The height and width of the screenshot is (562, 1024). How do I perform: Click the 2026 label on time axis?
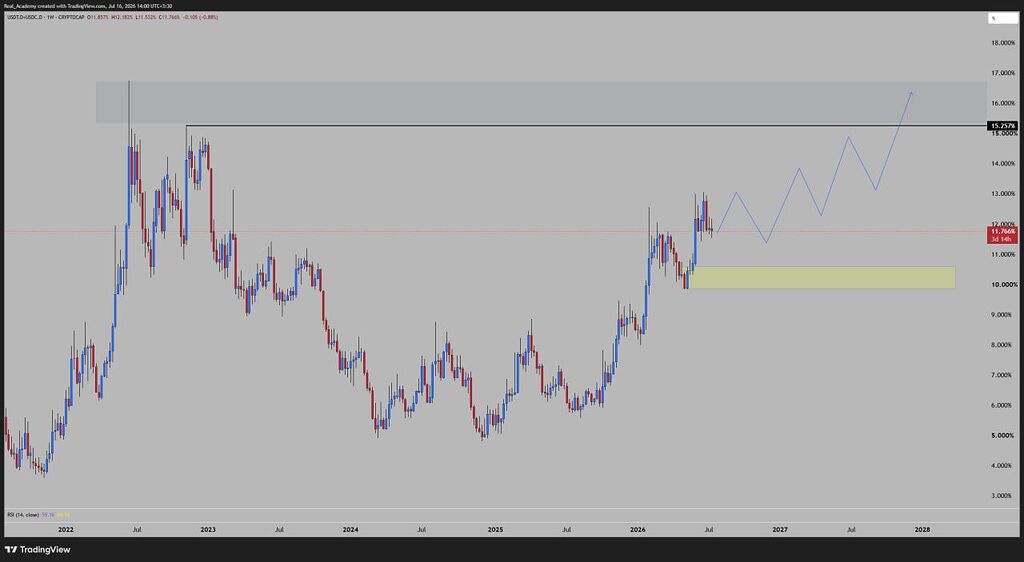coord(637,529)
